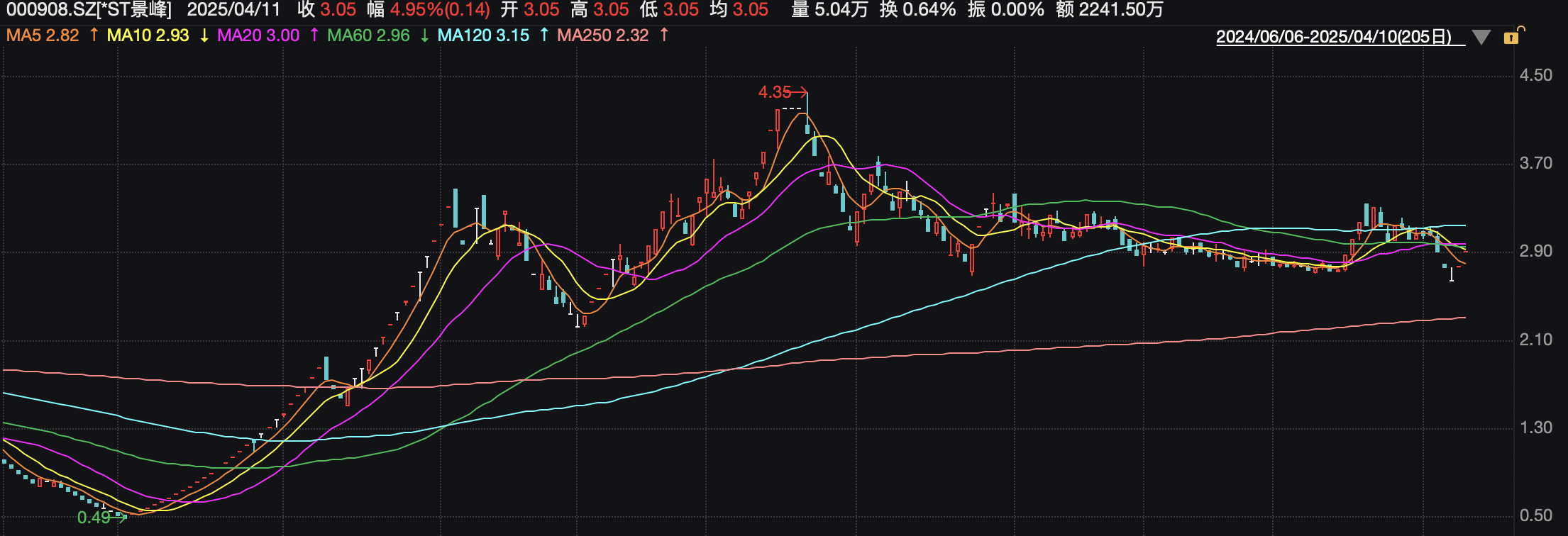Click the 2.90 price axis label
The height and width of the screenshot is (536, 1568).
(1535, 252)
